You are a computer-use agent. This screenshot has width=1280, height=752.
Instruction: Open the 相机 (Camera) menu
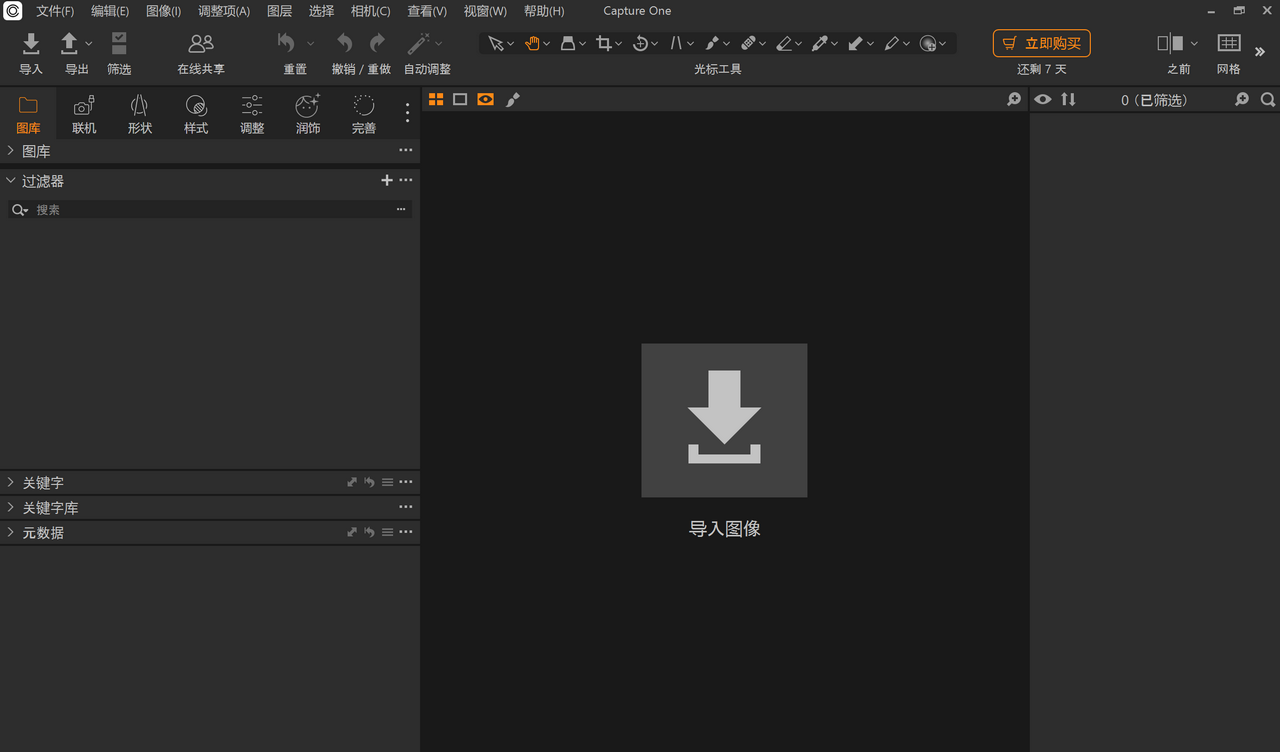[x=370, y=11]
